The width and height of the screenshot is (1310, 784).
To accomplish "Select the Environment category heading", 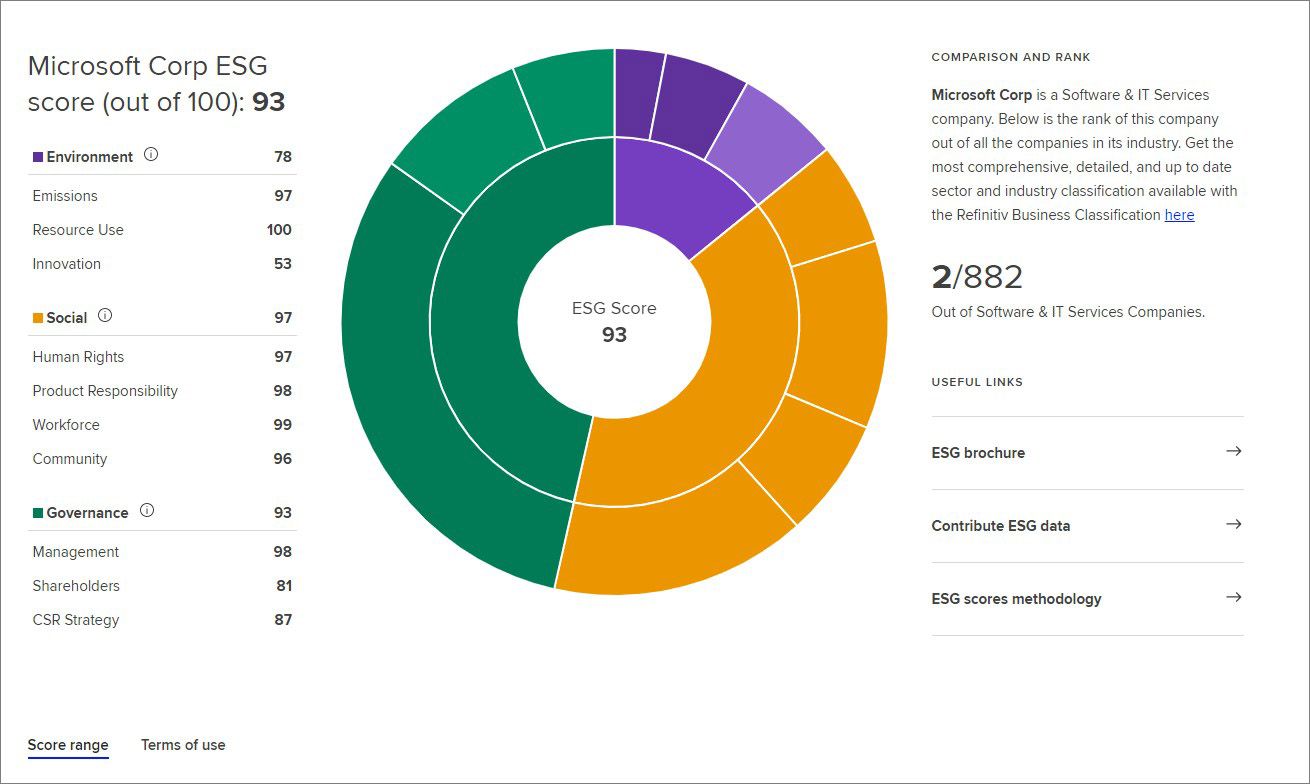I will pos(89,157).
